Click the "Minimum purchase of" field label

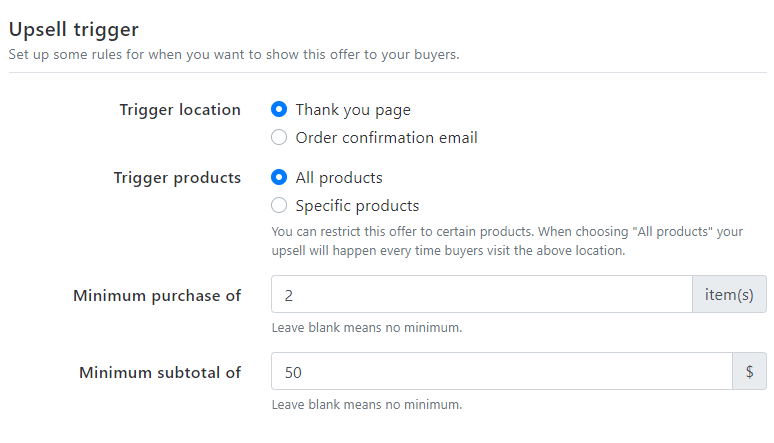[x=157, y=295]
